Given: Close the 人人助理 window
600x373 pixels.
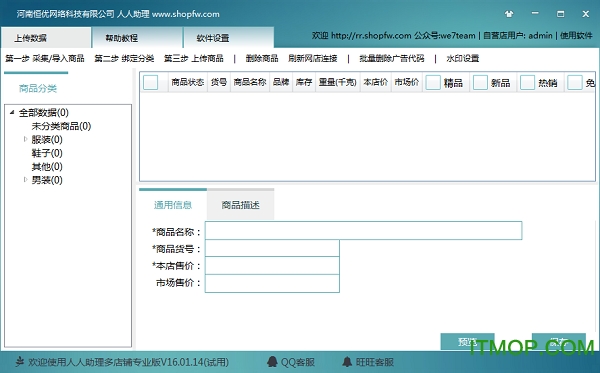Looking at the screenshot, I should coord(585,14).
